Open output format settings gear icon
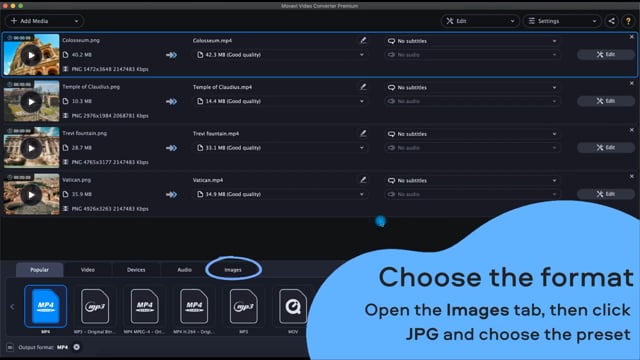 coord(76,347)
